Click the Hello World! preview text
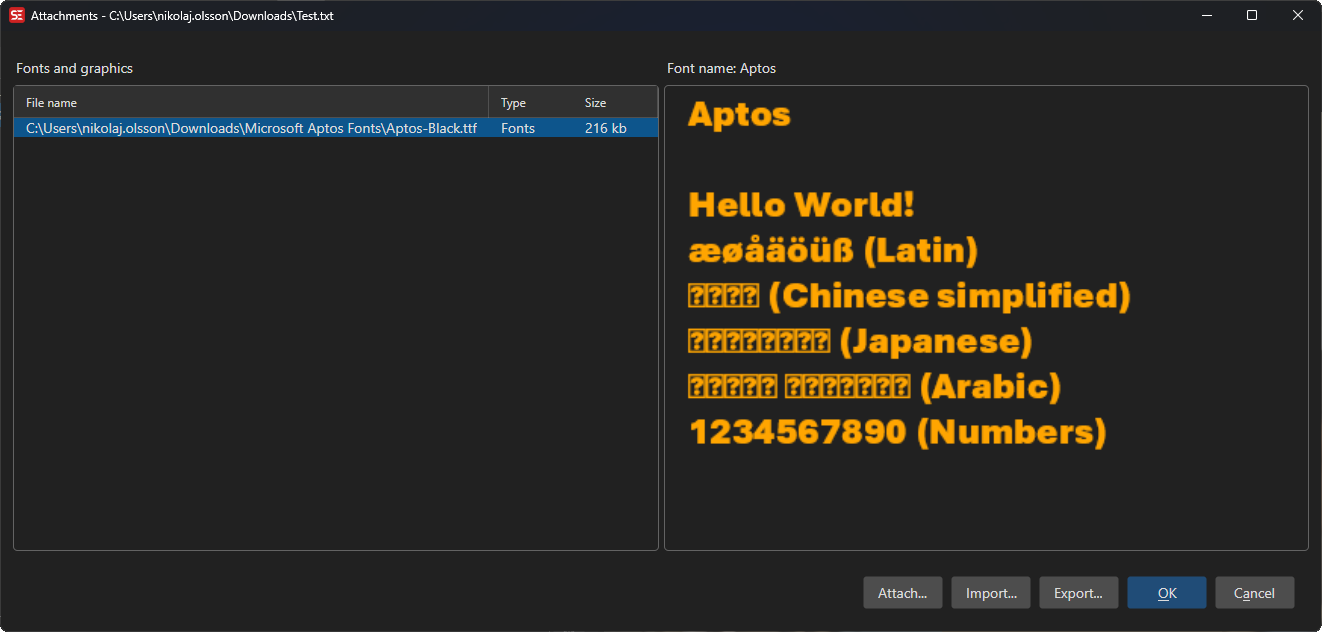The height and width of the screenshot is (632, 1322). (x=801, y=204)
